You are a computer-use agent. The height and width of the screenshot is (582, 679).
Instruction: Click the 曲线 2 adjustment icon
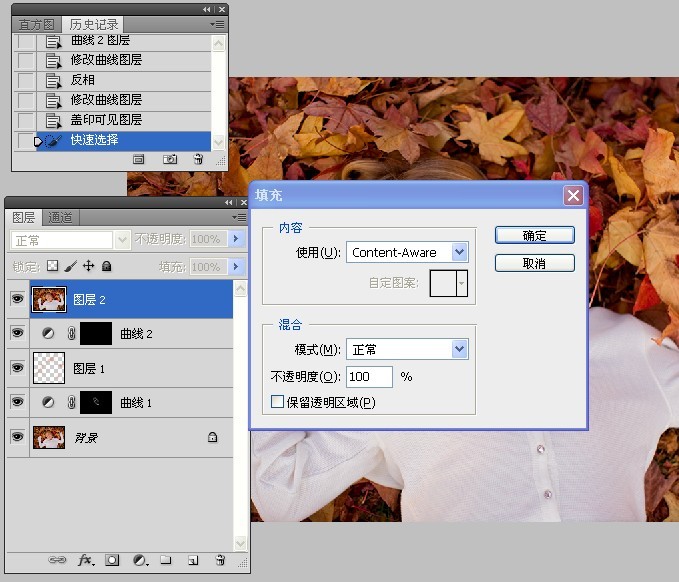click(x=48, y=333)
